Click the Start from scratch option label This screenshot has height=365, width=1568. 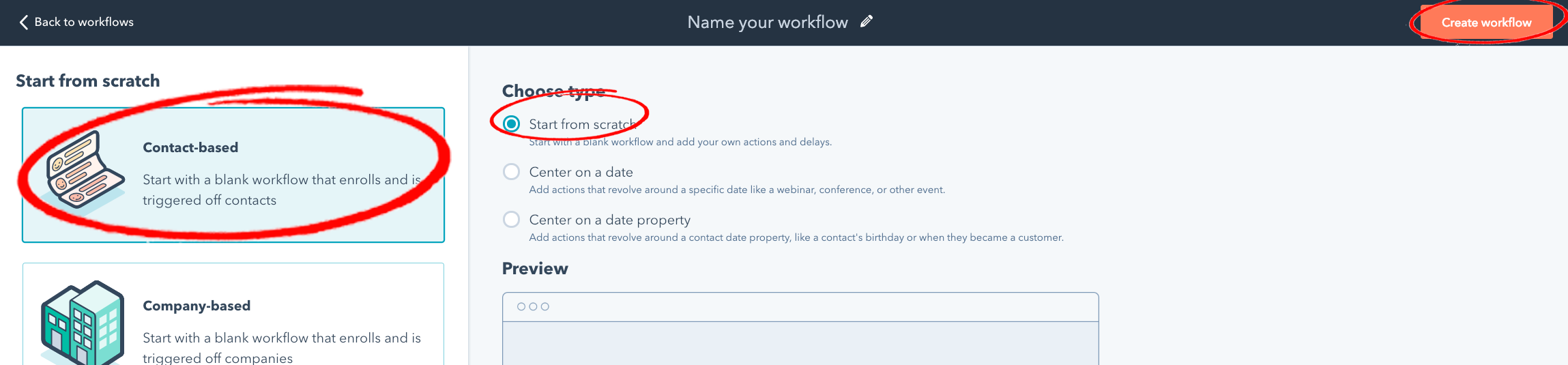click(x=582, y=124)
